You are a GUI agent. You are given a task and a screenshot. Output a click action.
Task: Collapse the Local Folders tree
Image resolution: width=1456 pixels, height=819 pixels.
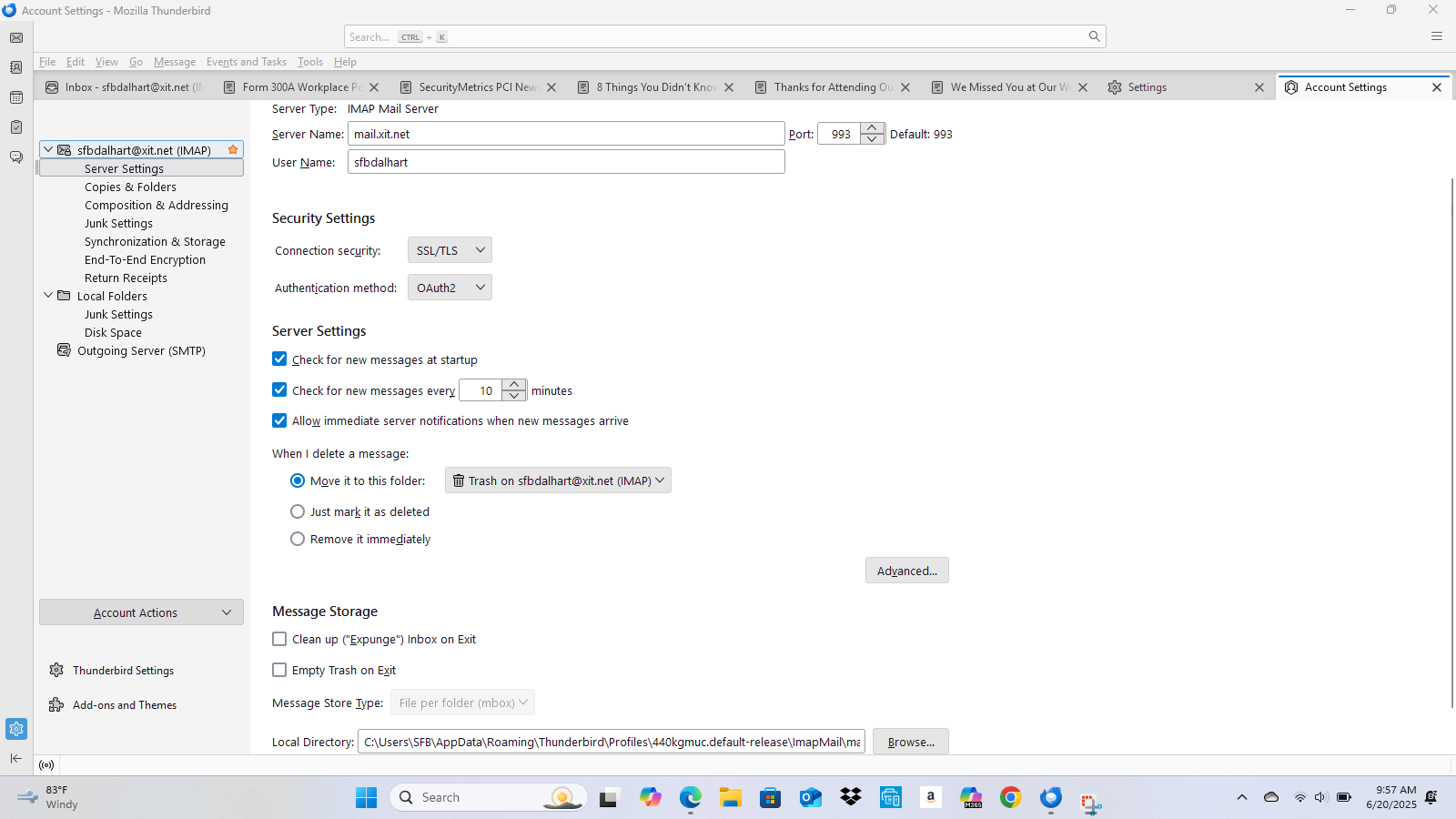coord(48,295)
